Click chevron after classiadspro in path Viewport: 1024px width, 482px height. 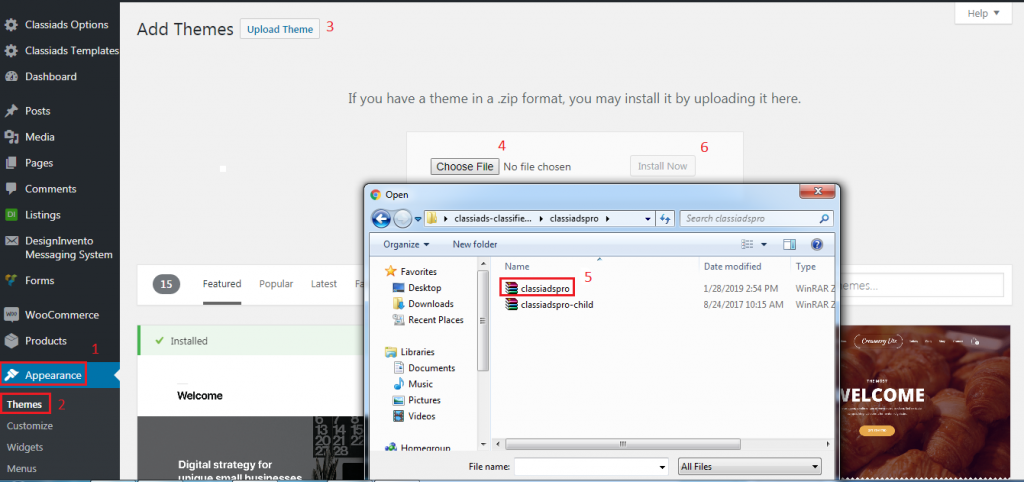[608, 219]
